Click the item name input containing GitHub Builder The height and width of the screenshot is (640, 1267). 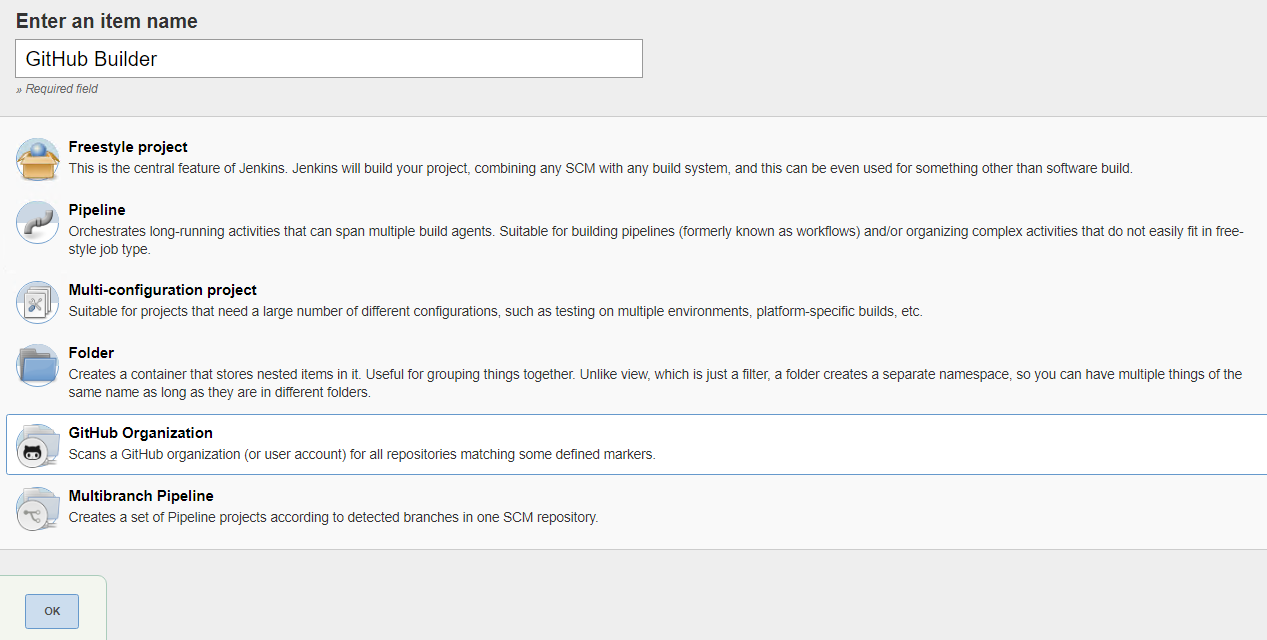(x=328, y=58)
